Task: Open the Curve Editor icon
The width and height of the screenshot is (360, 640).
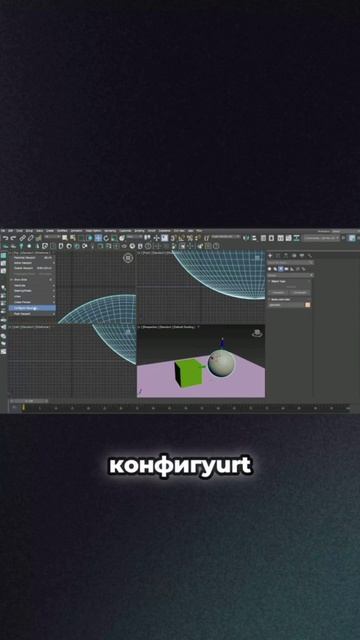Action: pyautogui.click(x=288, y=238)
